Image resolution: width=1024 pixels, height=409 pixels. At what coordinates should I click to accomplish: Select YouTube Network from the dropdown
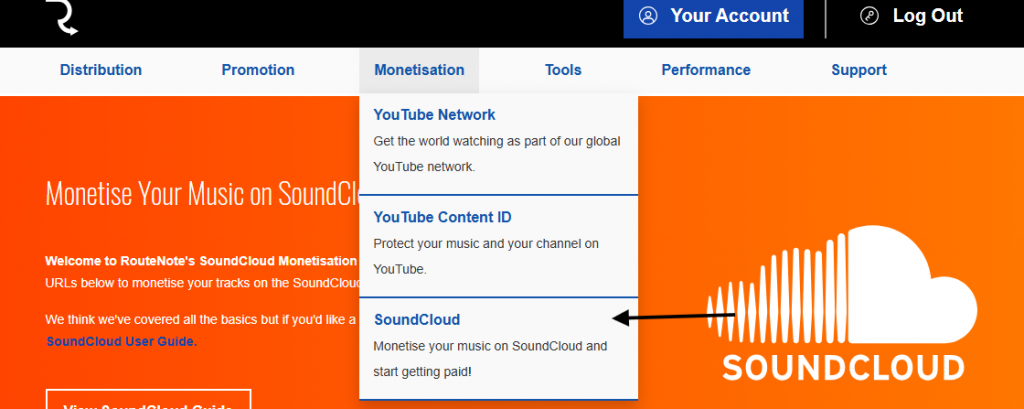point(434,115)
